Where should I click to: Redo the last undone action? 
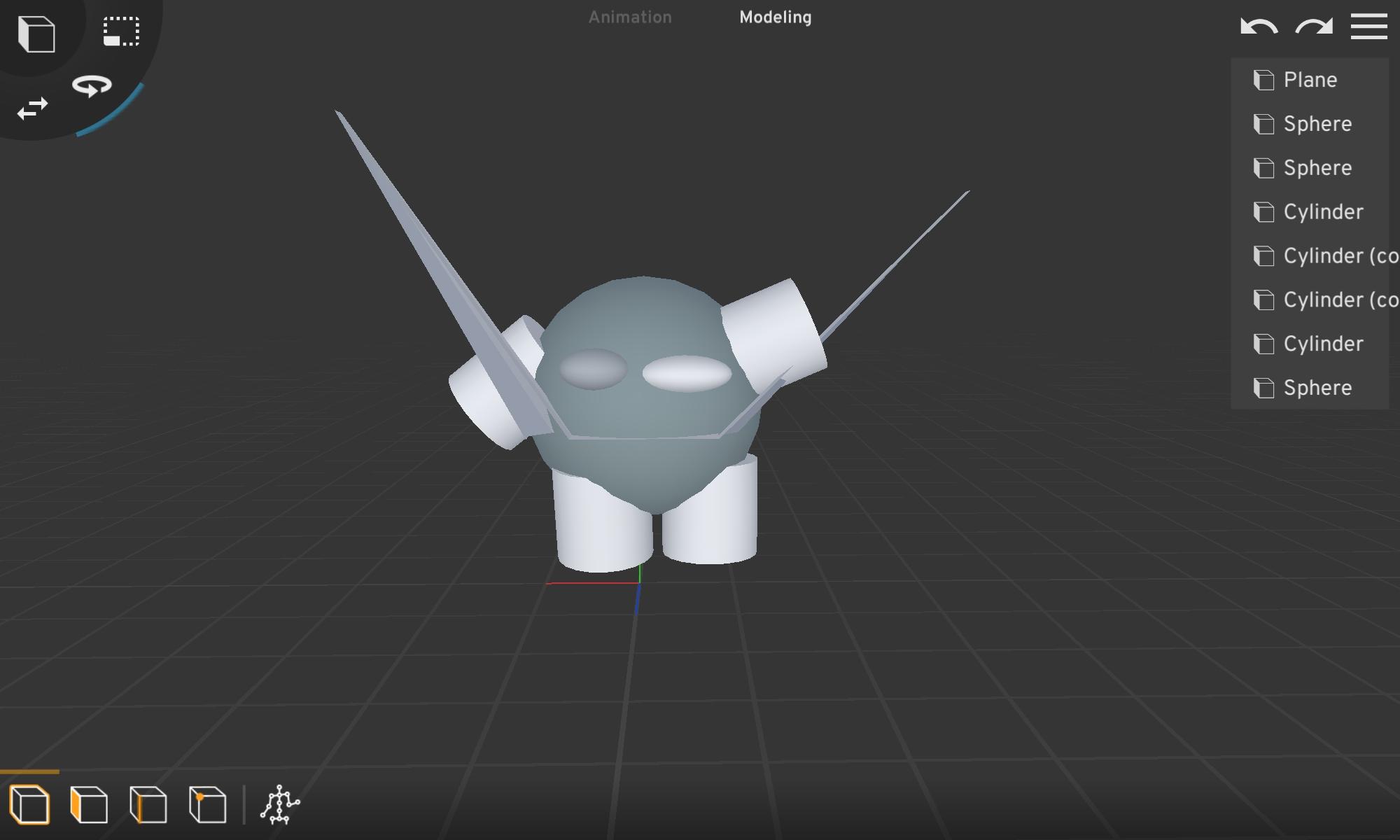point(1314,27)
